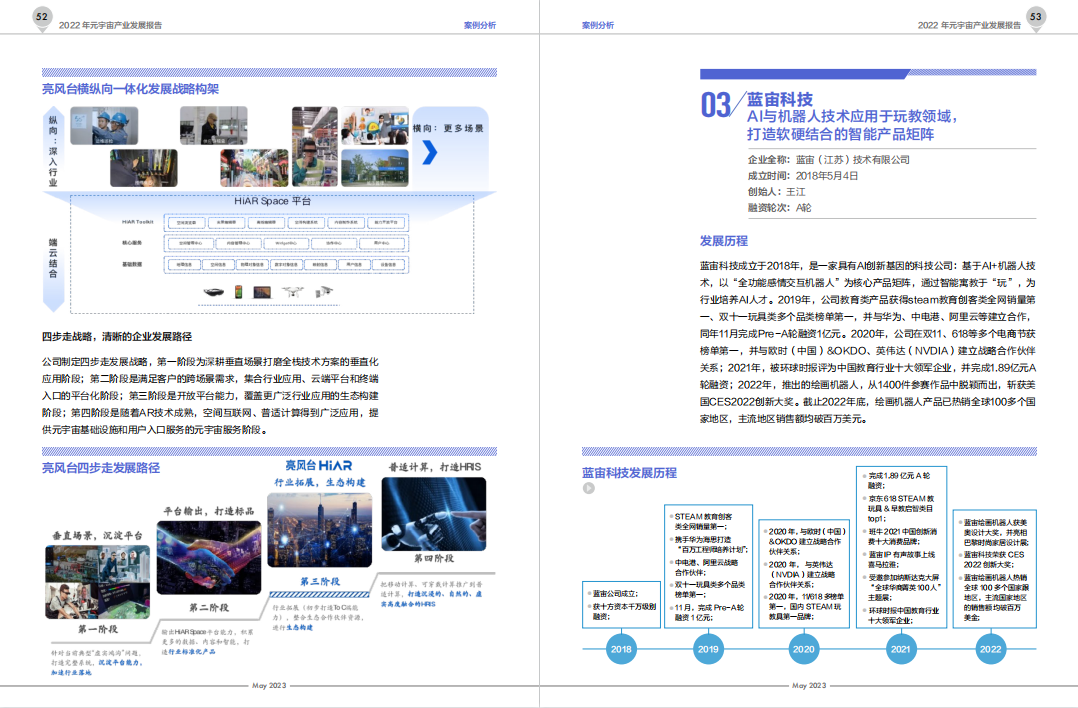Open the robot hand image above 第四阶段

coord(434,514)
